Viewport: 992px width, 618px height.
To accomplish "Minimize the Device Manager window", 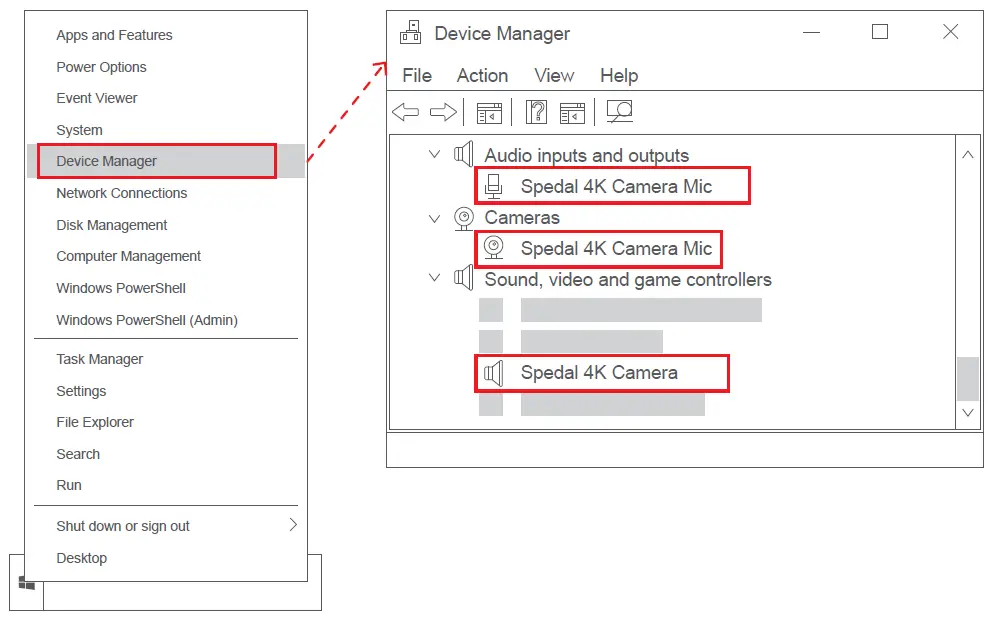I will pyautogui.click(x=811, y=32).
